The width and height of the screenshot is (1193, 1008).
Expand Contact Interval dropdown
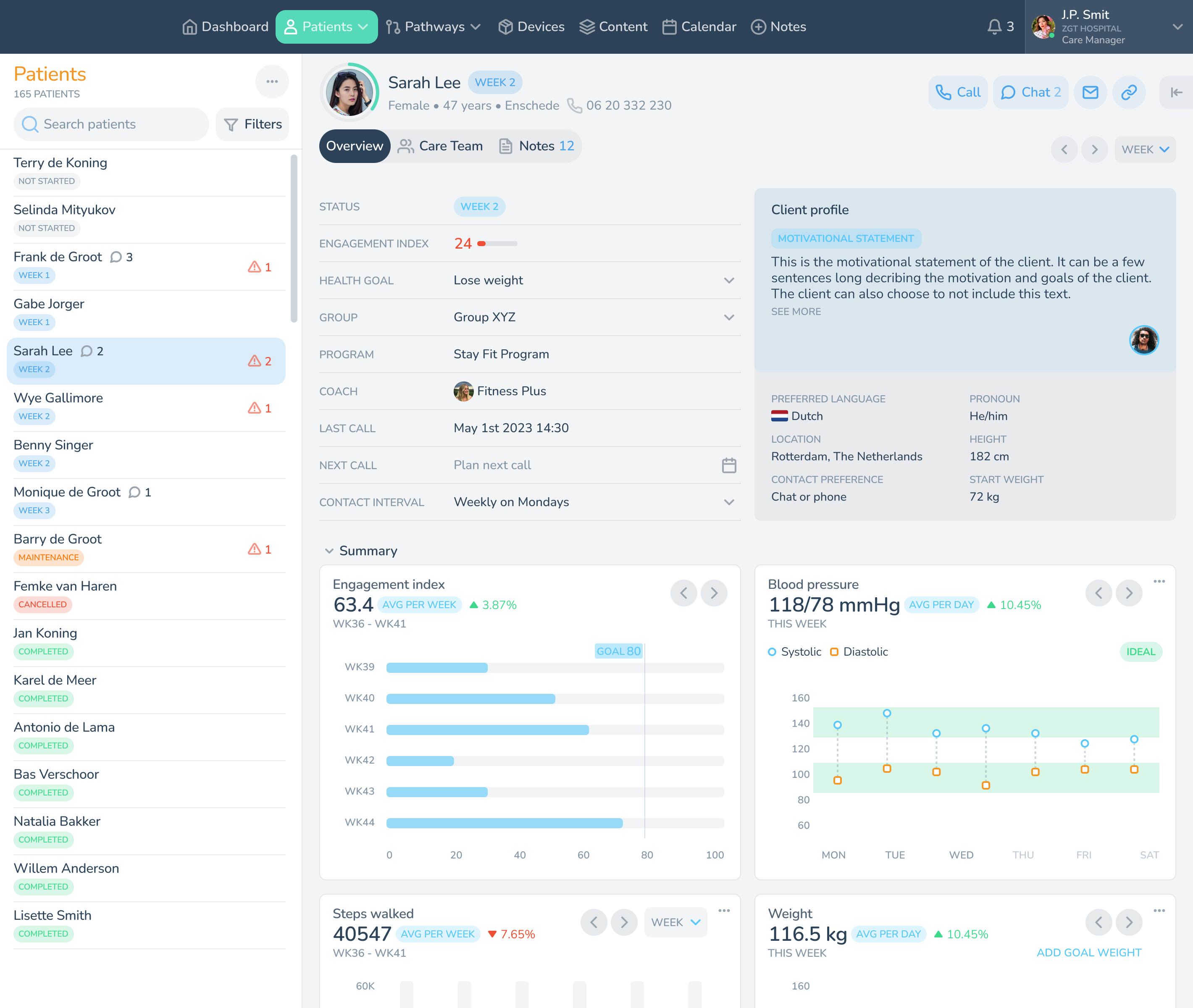tap(729, 502)
